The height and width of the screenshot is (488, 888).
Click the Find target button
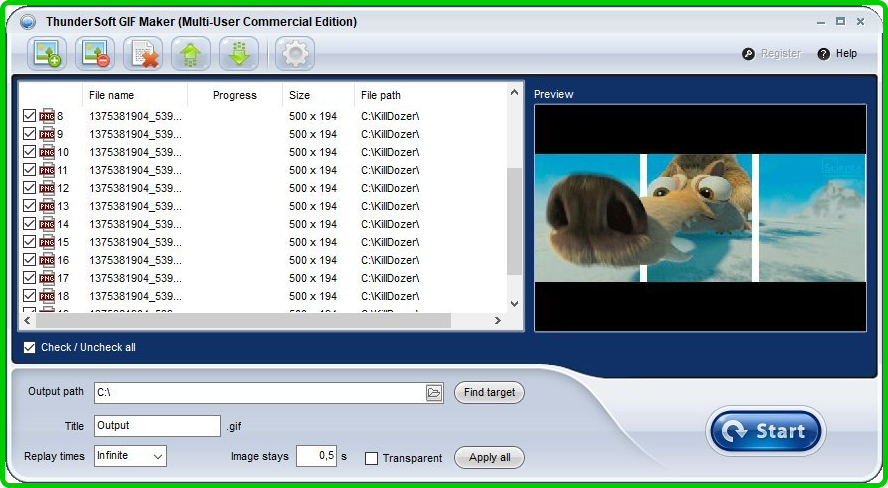(489, 392)
